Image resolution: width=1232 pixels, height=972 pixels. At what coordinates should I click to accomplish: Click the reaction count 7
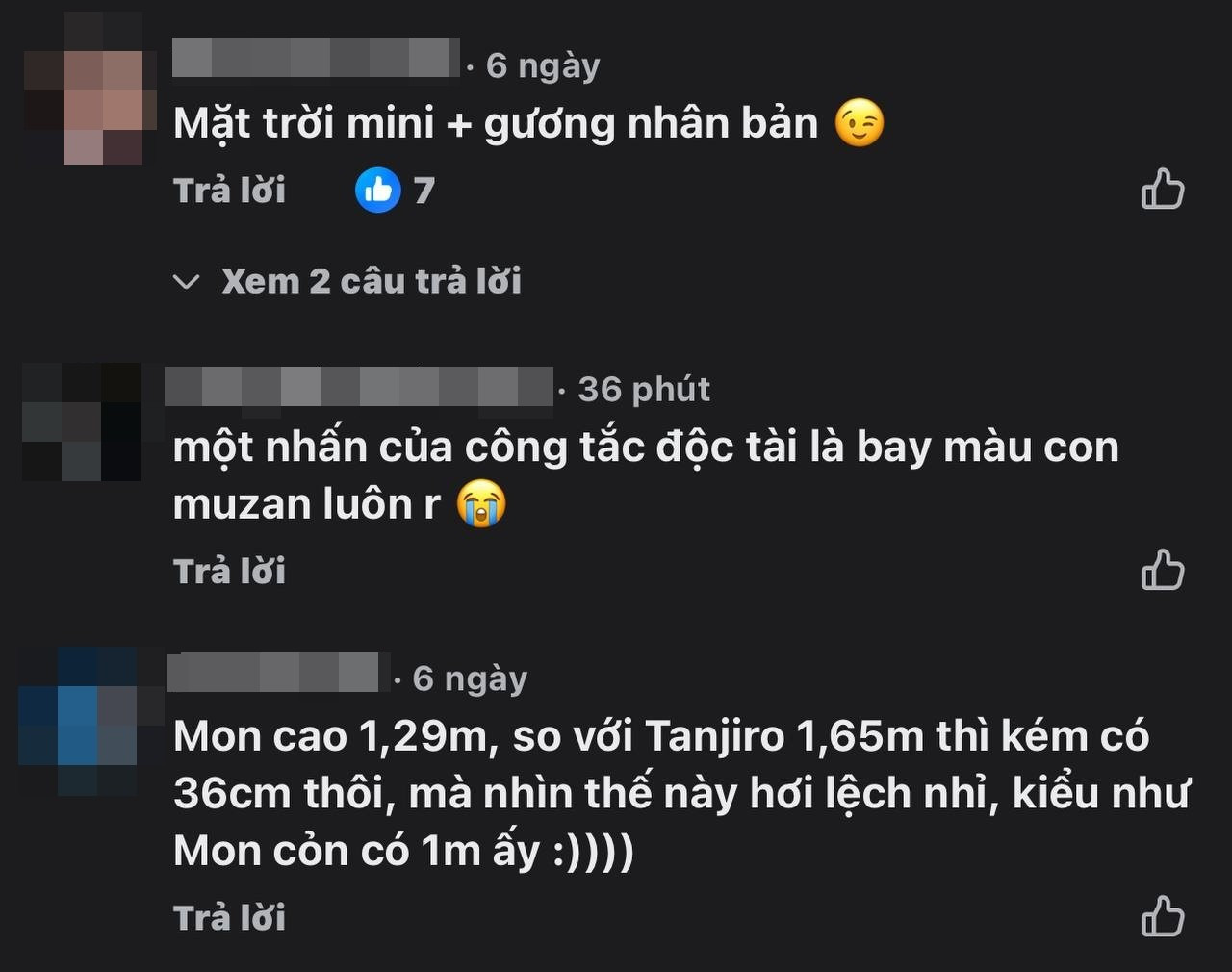pyautogui.click(x=423, y=191)
